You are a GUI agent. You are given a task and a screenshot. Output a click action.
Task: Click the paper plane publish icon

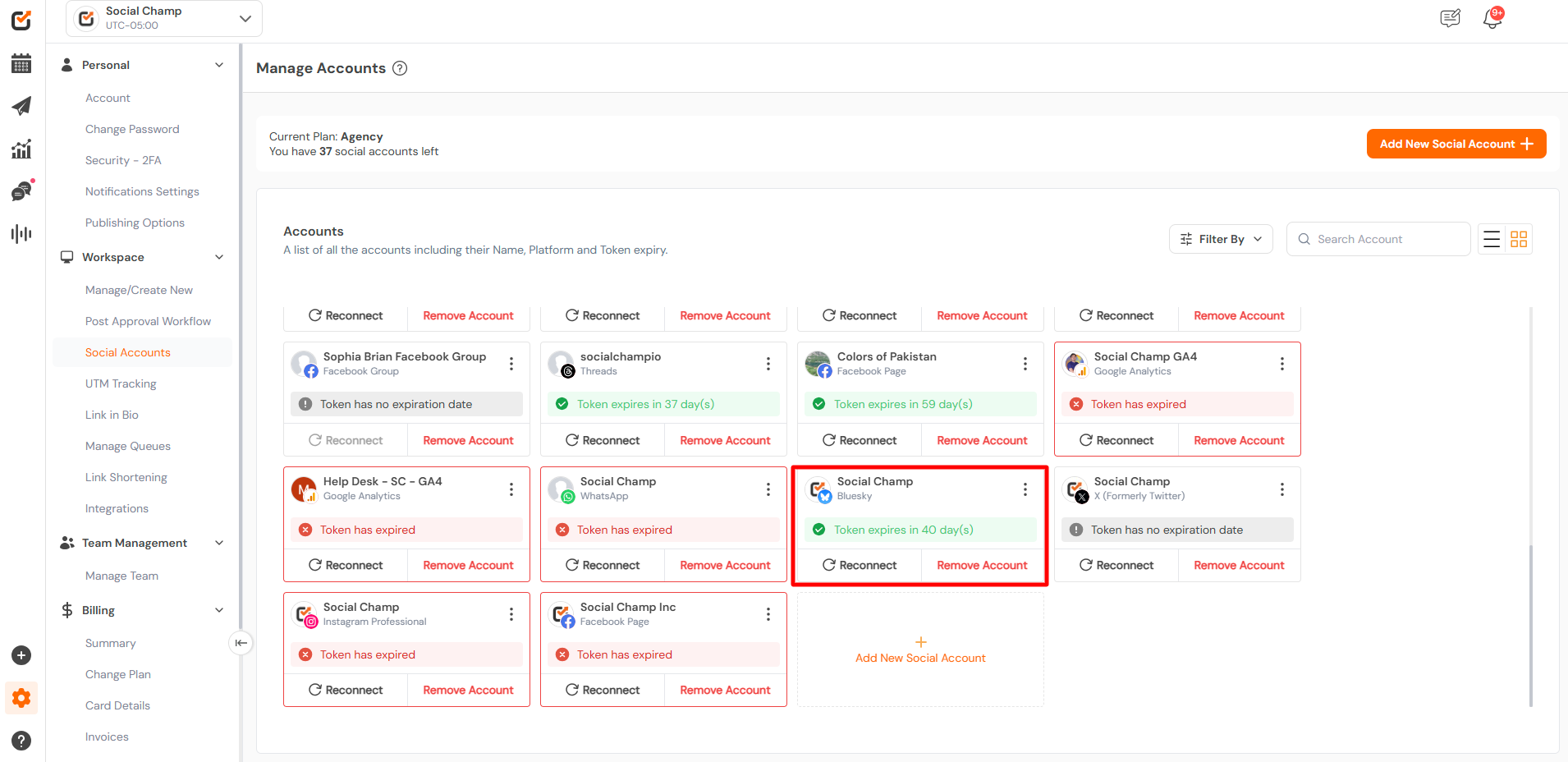[21, 106]
